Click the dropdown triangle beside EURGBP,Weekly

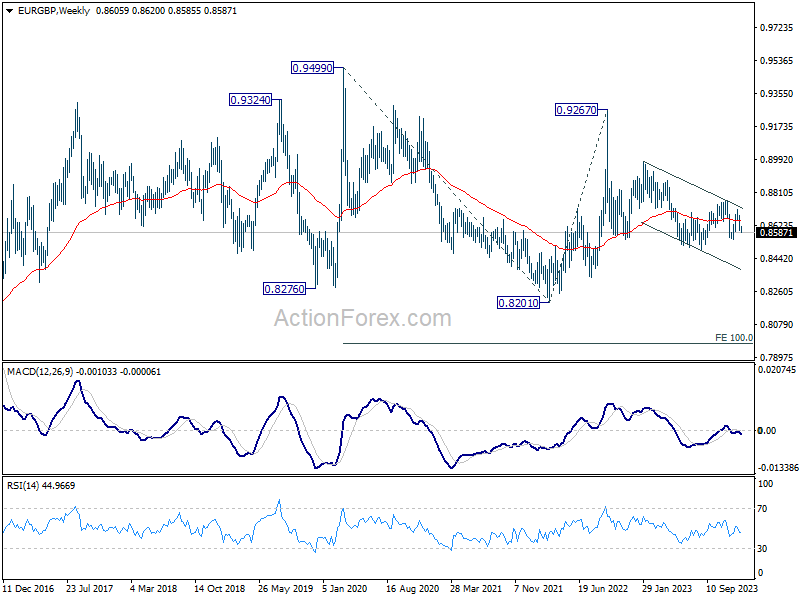point(9,11)
